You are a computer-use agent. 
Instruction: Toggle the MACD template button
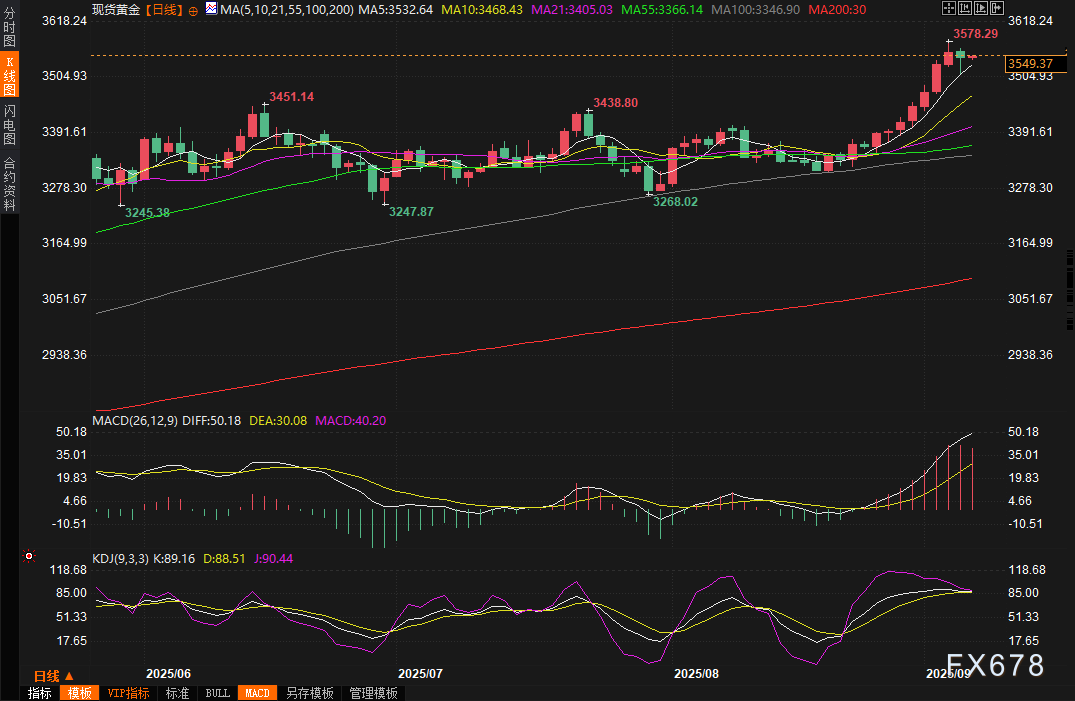click(x=257, y=693)
